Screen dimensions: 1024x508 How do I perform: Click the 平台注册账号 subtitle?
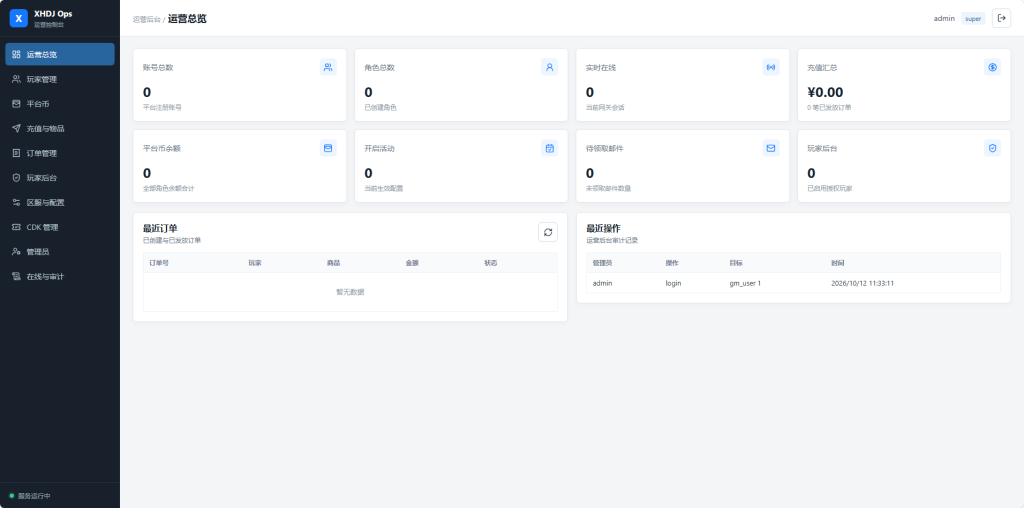[x=162, y=107]
